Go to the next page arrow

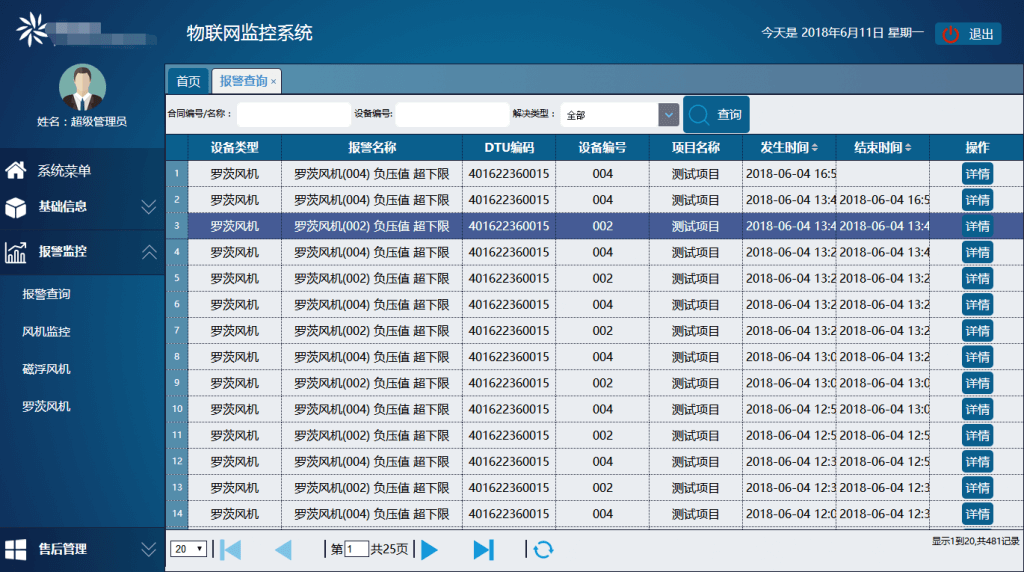(430, 549)
